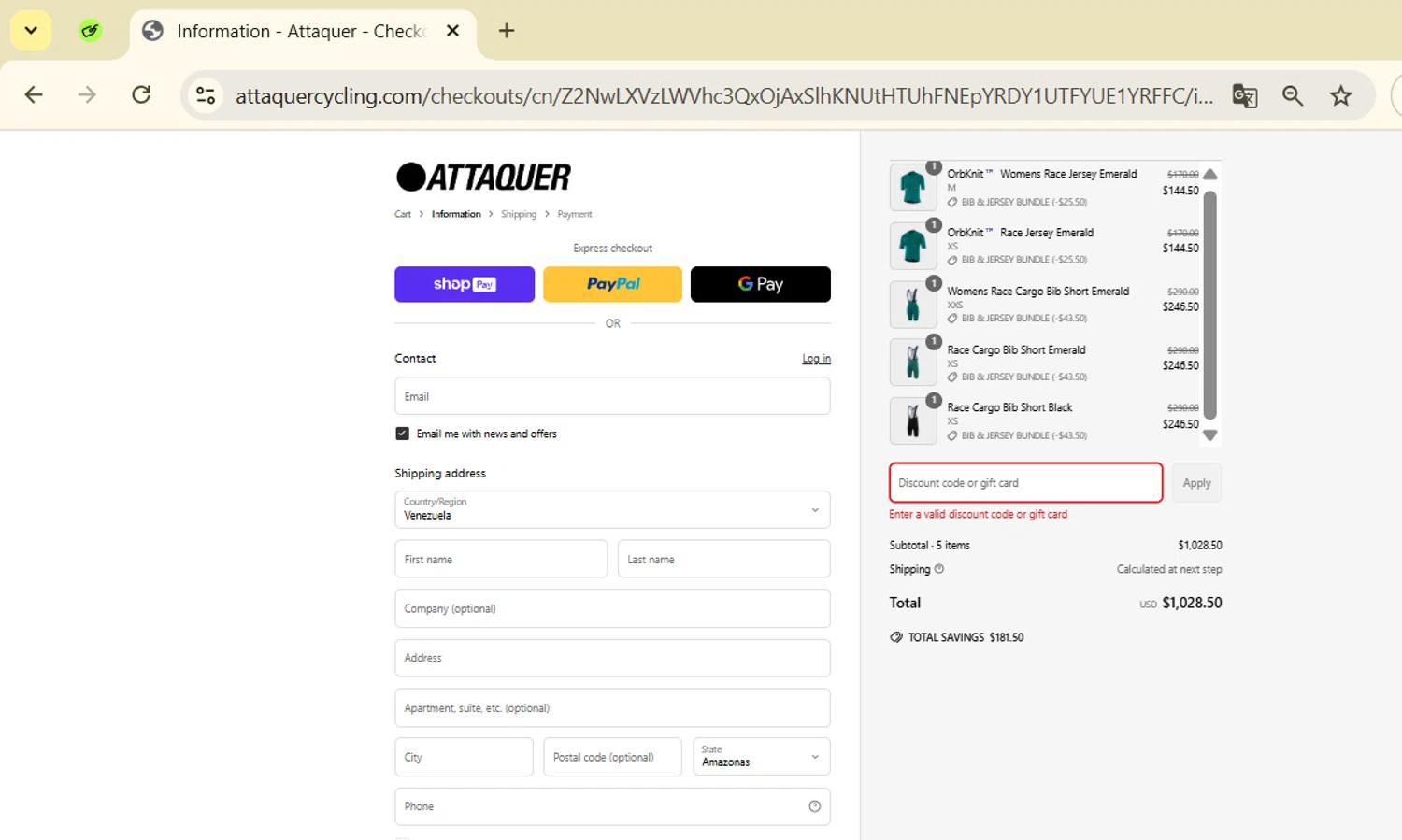Uncheck Email me with news and offers

(402, 434)
